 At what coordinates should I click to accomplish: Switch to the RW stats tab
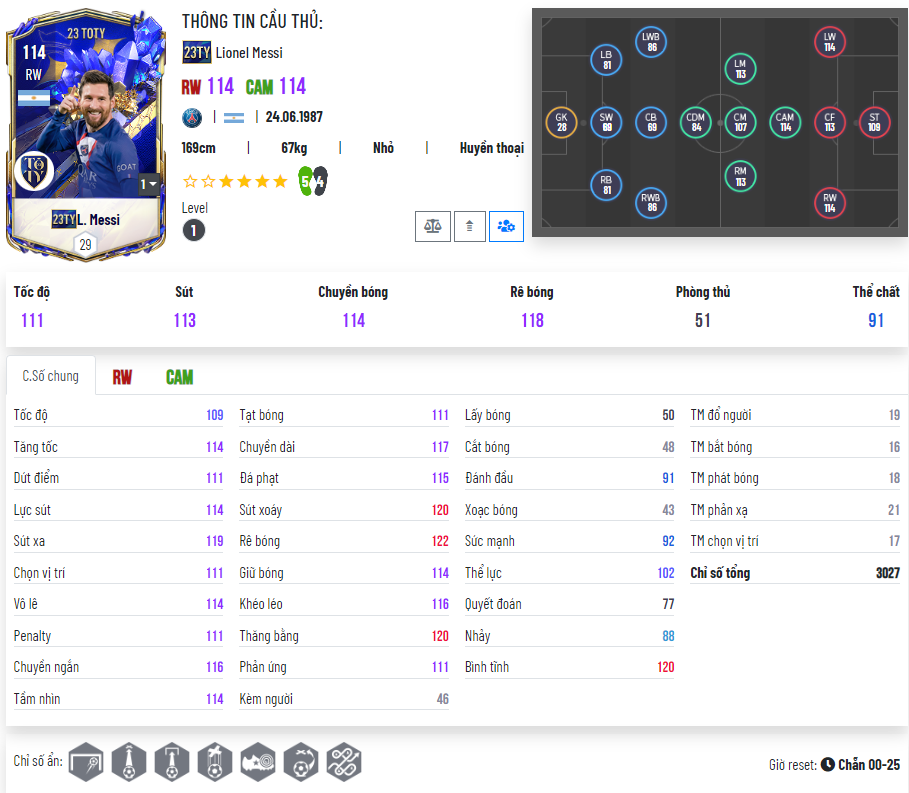pyautogui.click(x=122, y=377)
